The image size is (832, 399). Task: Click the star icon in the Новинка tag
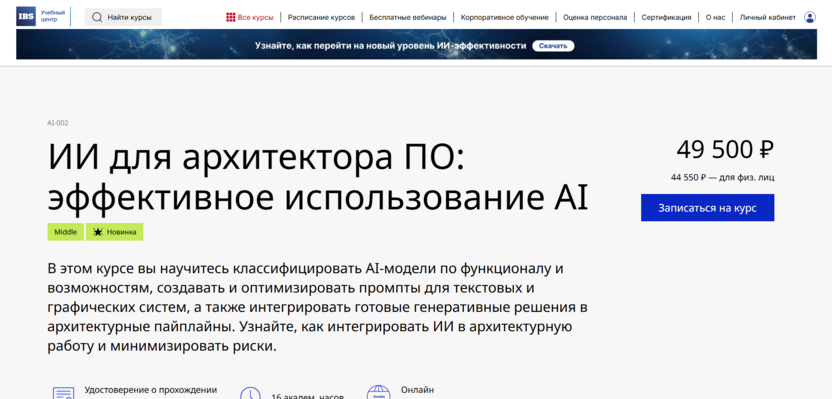pyautogui.click(x=98, y=232)
